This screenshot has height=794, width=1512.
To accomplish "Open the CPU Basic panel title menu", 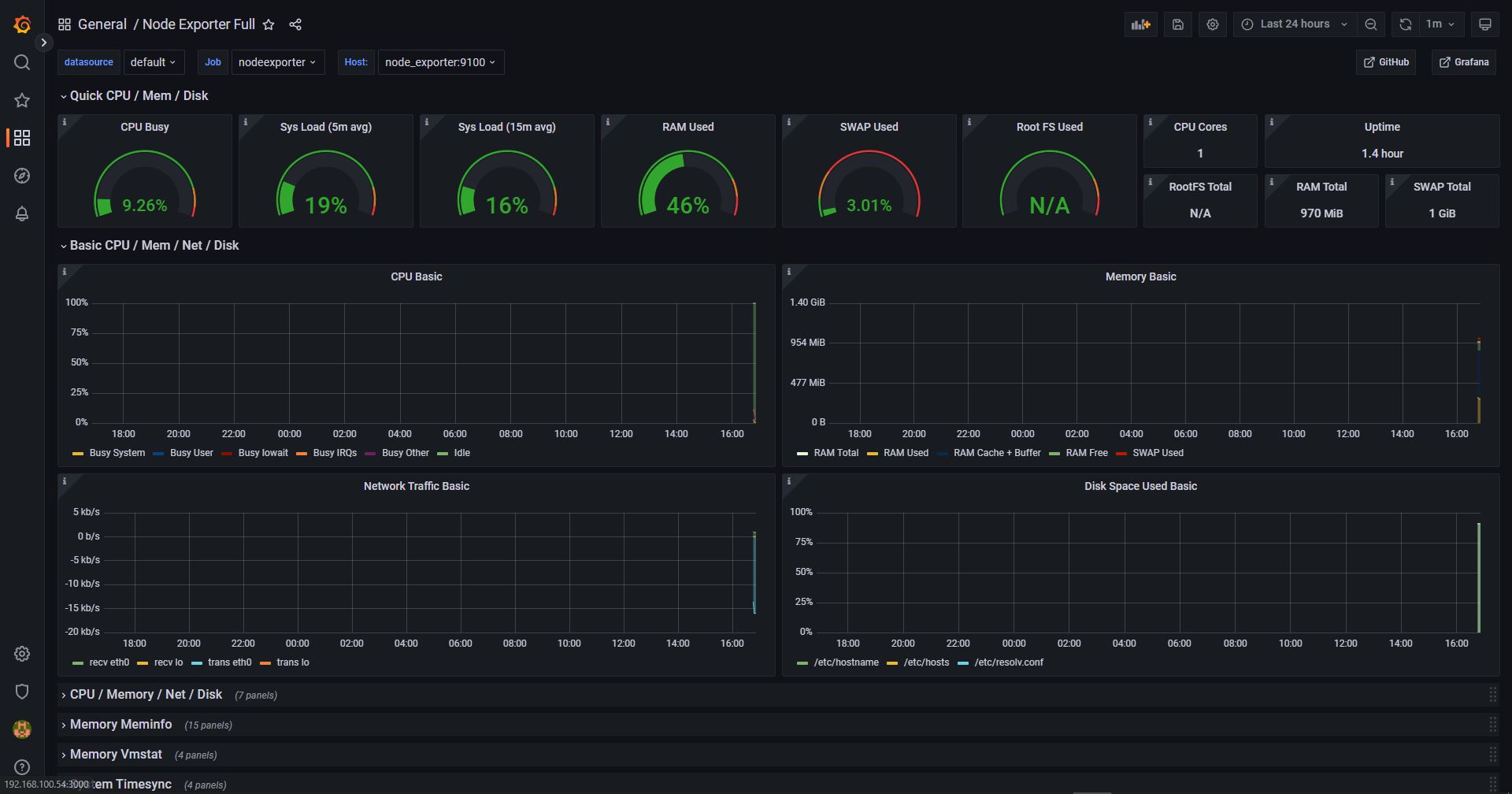I will pyautogui.click(x=417, y=276).
